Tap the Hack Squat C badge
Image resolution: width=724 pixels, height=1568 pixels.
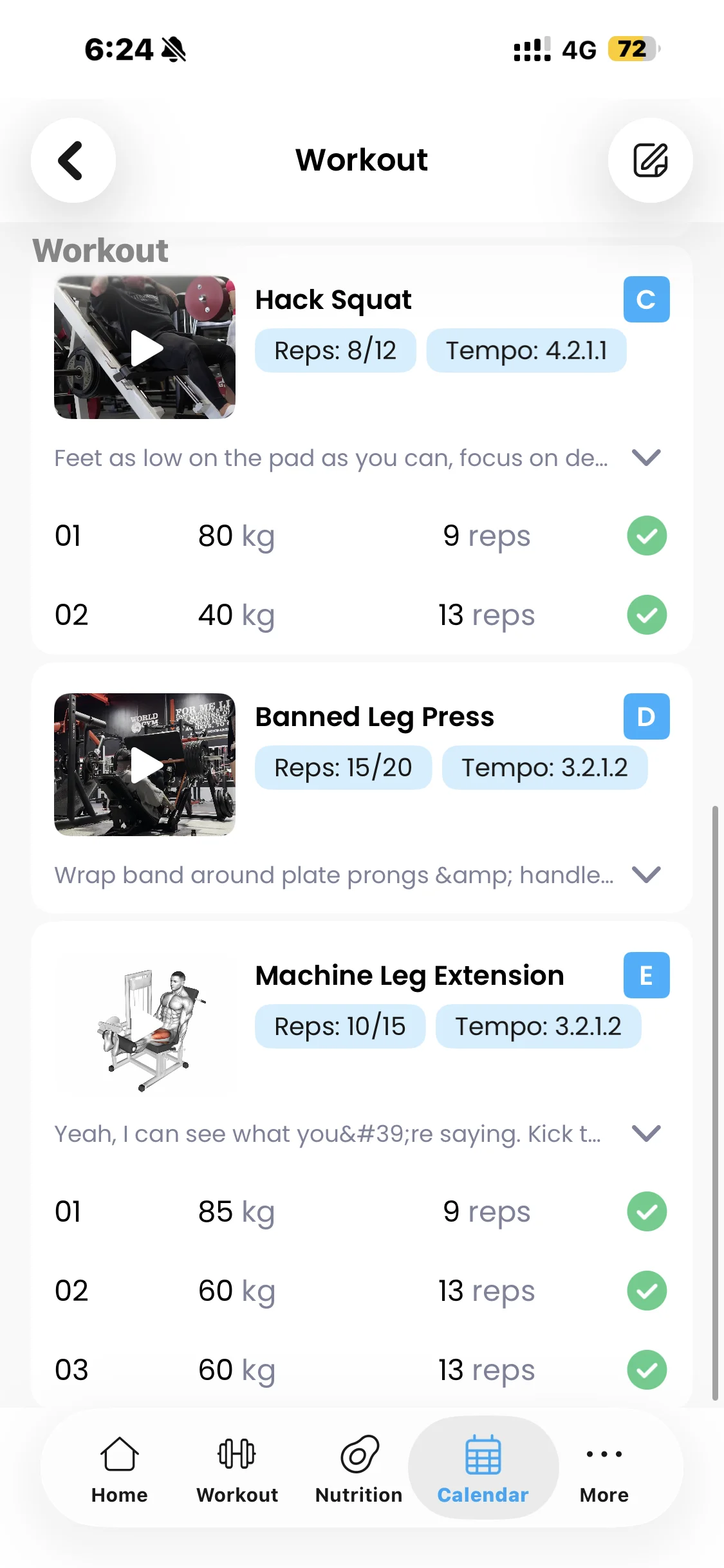tap(646, 299)
